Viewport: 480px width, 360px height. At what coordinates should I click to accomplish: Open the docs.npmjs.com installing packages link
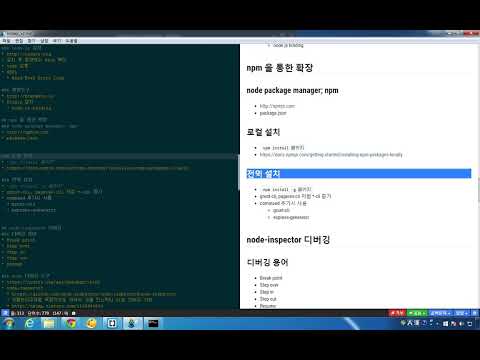[331, 155]
